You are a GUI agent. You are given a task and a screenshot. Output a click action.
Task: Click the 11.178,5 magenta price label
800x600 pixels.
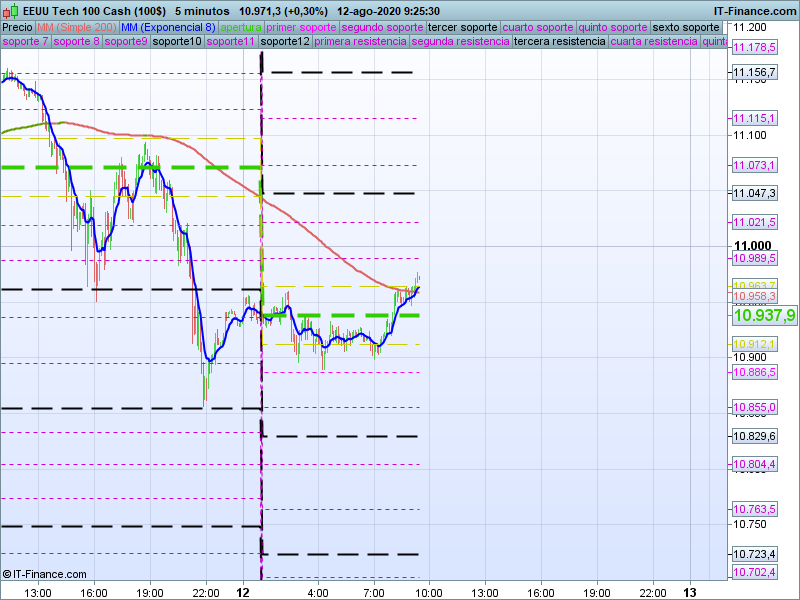[x=754, y=47]
